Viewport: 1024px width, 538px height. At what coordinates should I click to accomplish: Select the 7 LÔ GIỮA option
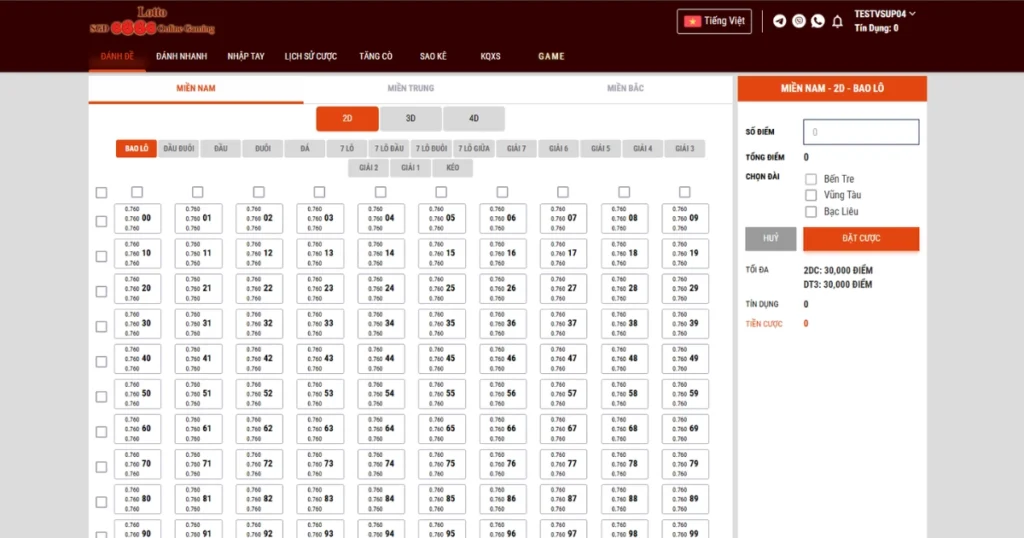click(x=473, y=148)
